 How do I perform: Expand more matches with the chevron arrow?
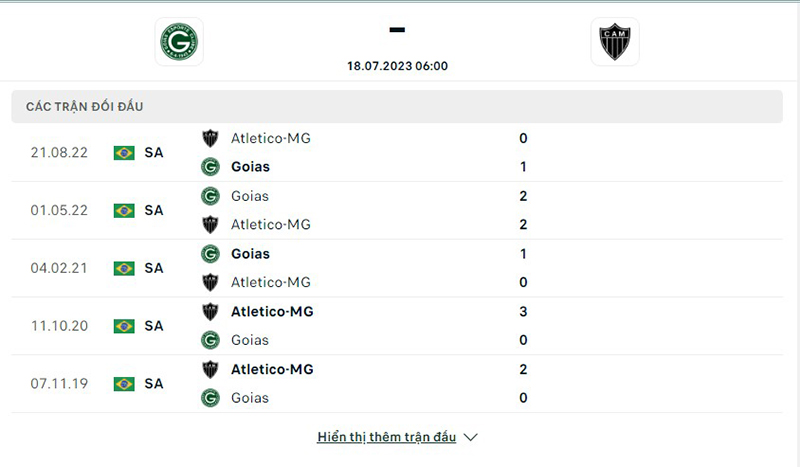point(472,438)
